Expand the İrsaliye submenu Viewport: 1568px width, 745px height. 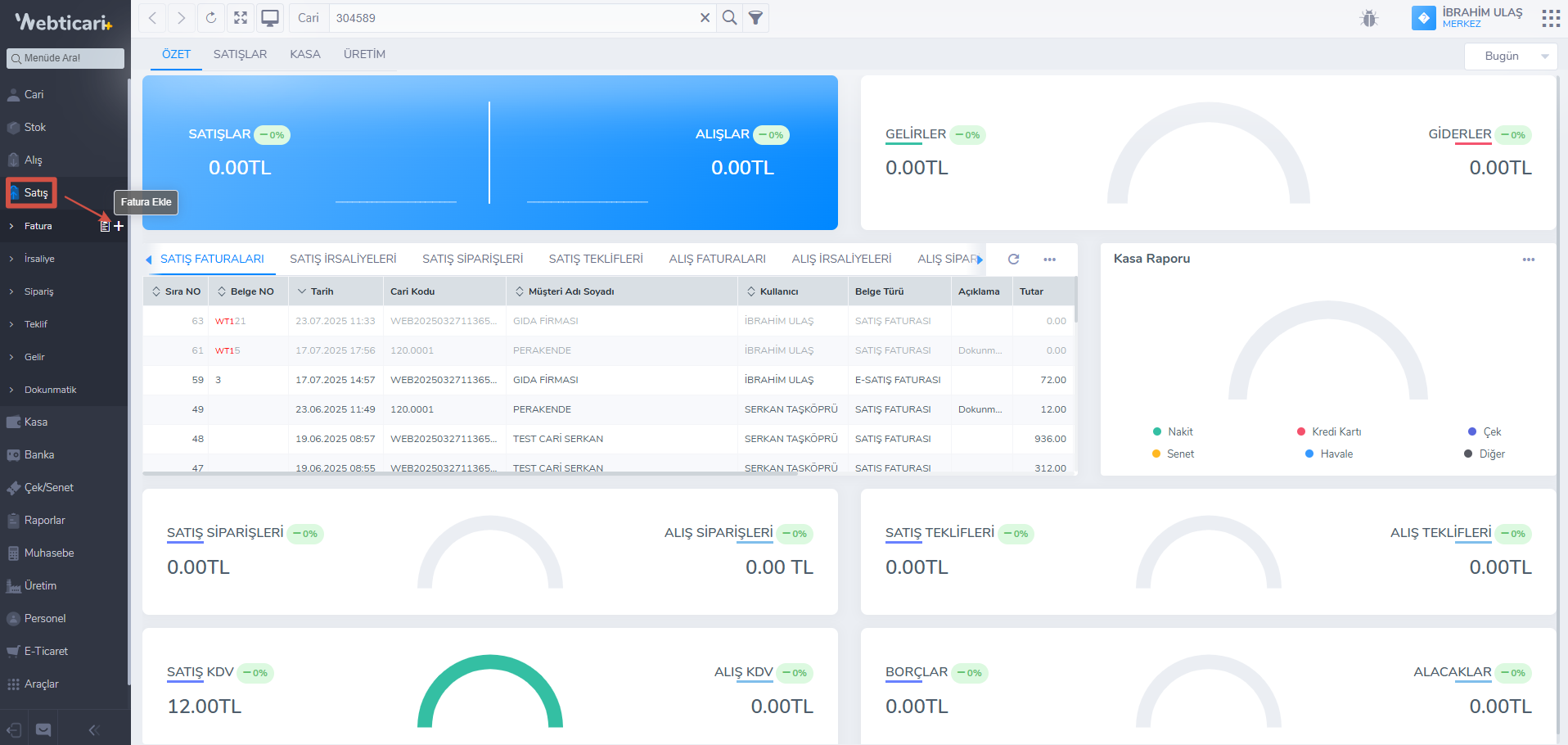pyautogui.click(x=39, y=259)
